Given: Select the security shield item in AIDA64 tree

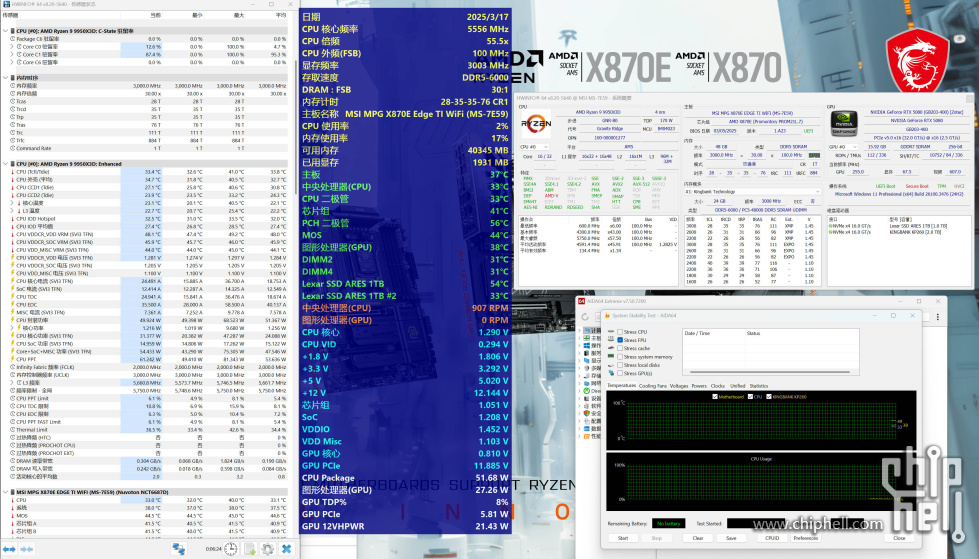Looking at the screenshot, I should point(587,413).
